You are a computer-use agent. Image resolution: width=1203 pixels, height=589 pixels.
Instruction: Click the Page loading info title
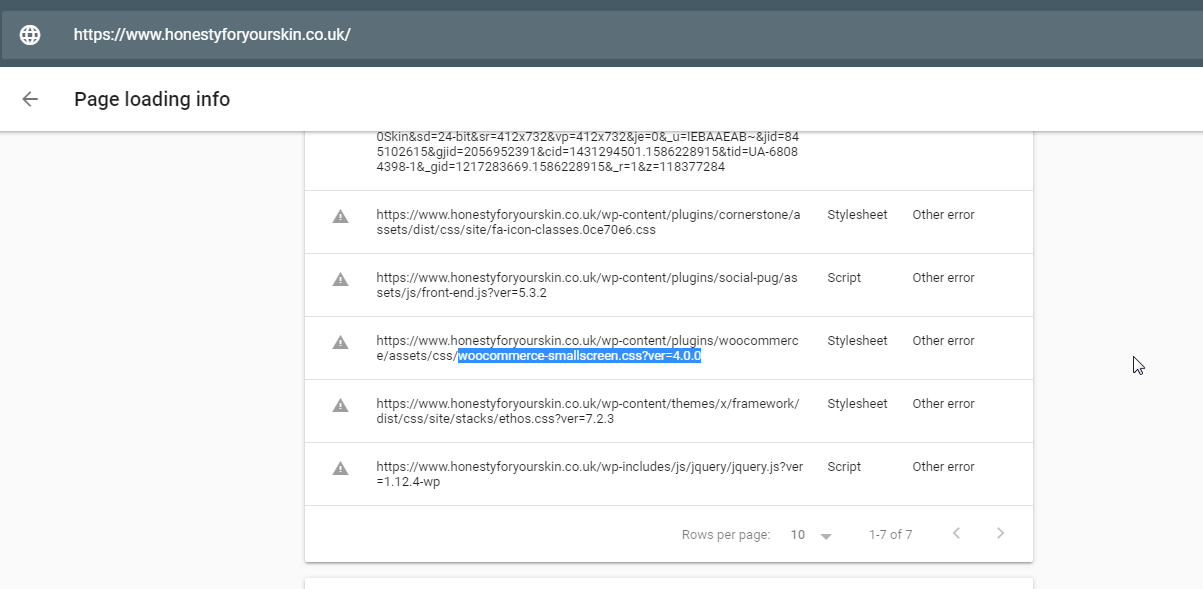click(152, 99)
